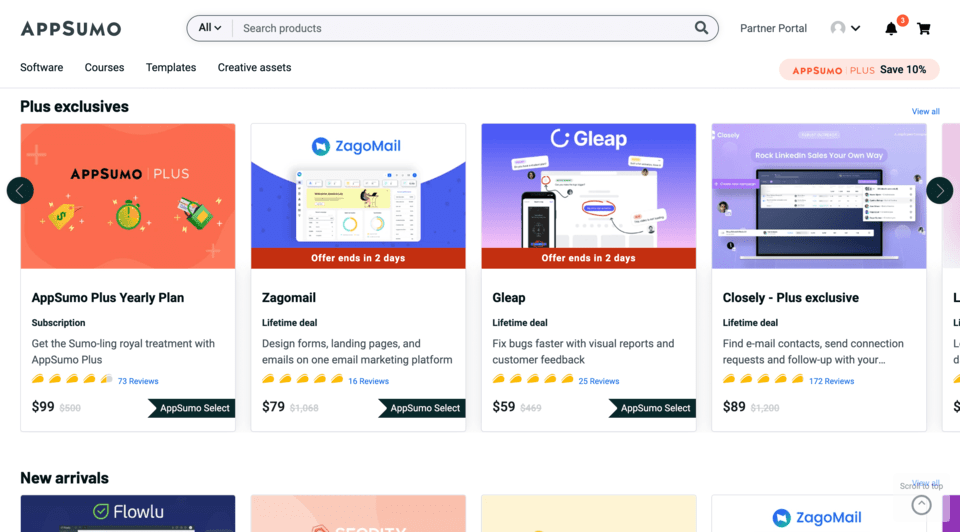
Task: Open the Software menu
Action: (x=42, y=67)
